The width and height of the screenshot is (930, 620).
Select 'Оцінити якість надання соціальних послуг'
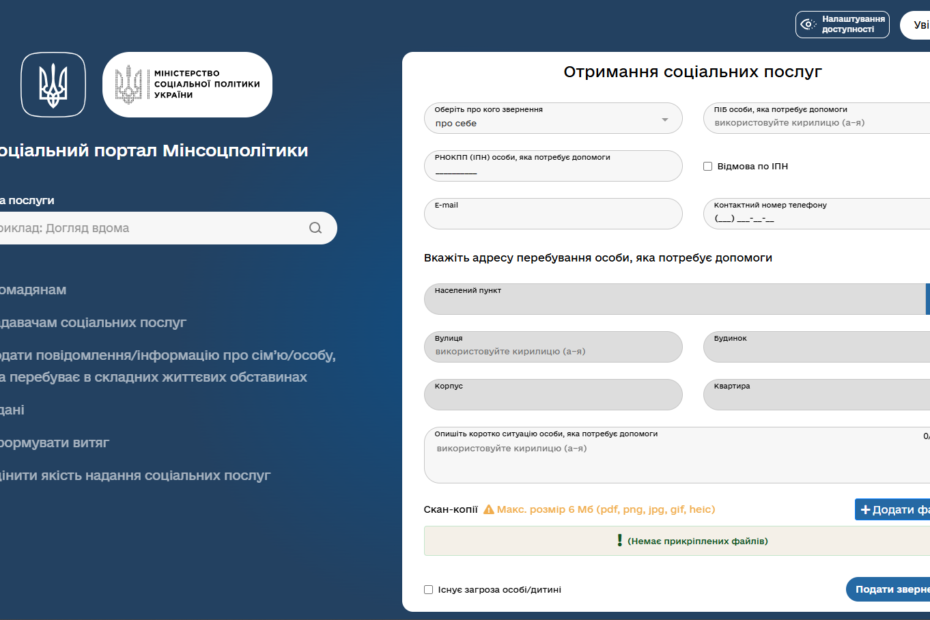(135, 475)
